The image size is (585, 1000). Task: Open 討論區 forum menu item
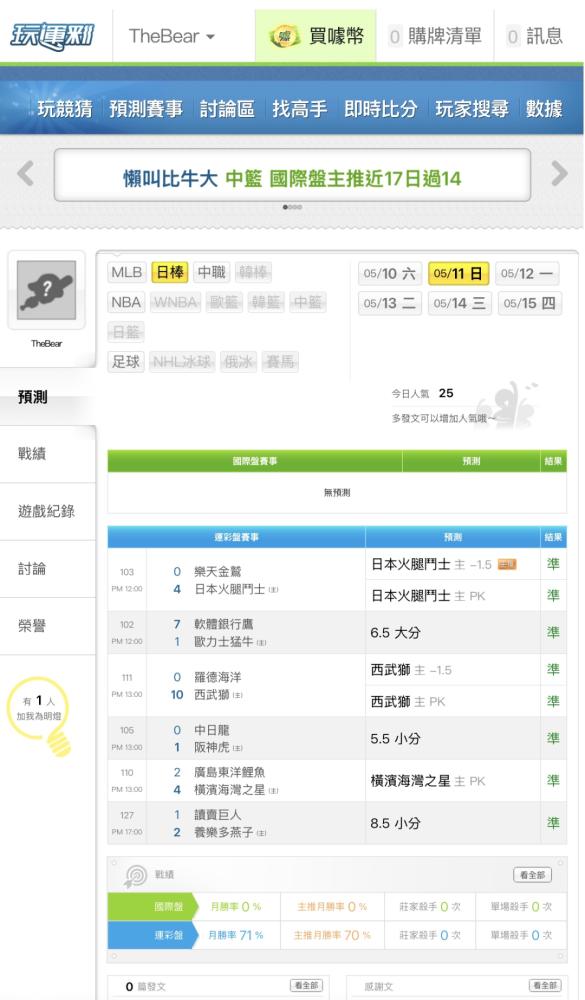(227, 108)
